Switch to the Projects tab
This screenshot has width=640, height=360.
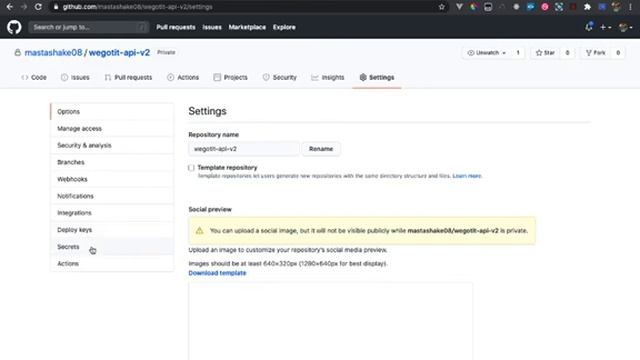[x=231, y=78]
